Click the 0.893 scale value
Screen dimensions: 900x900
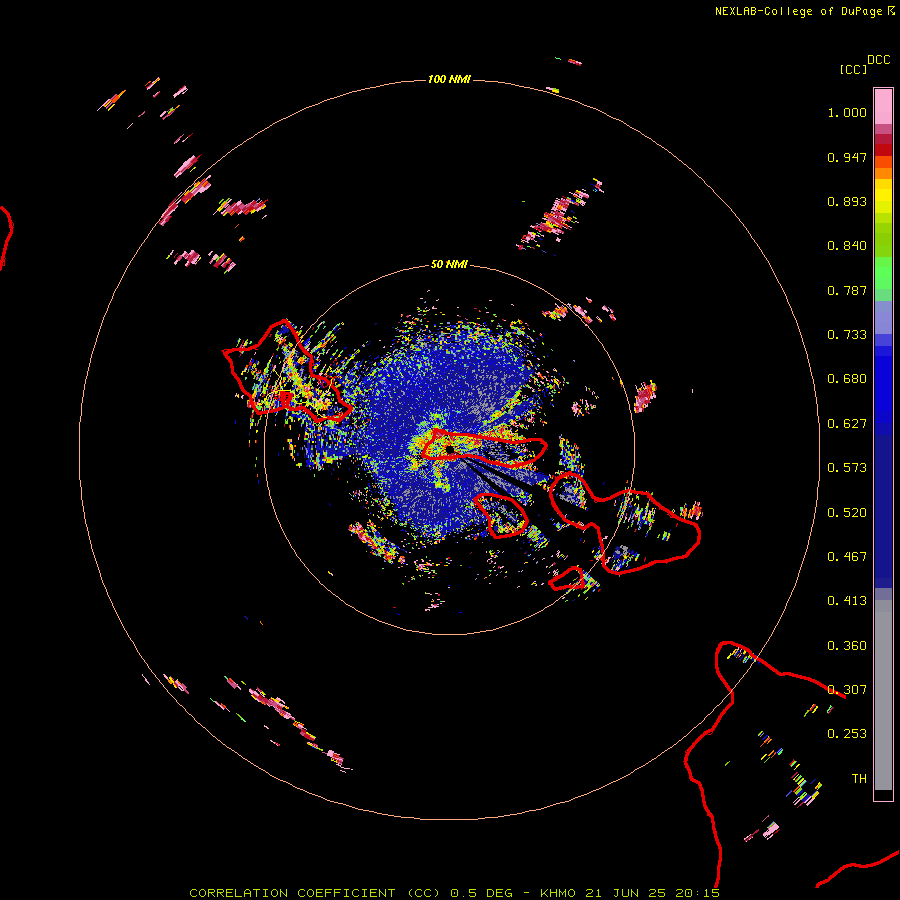[847, 201]
